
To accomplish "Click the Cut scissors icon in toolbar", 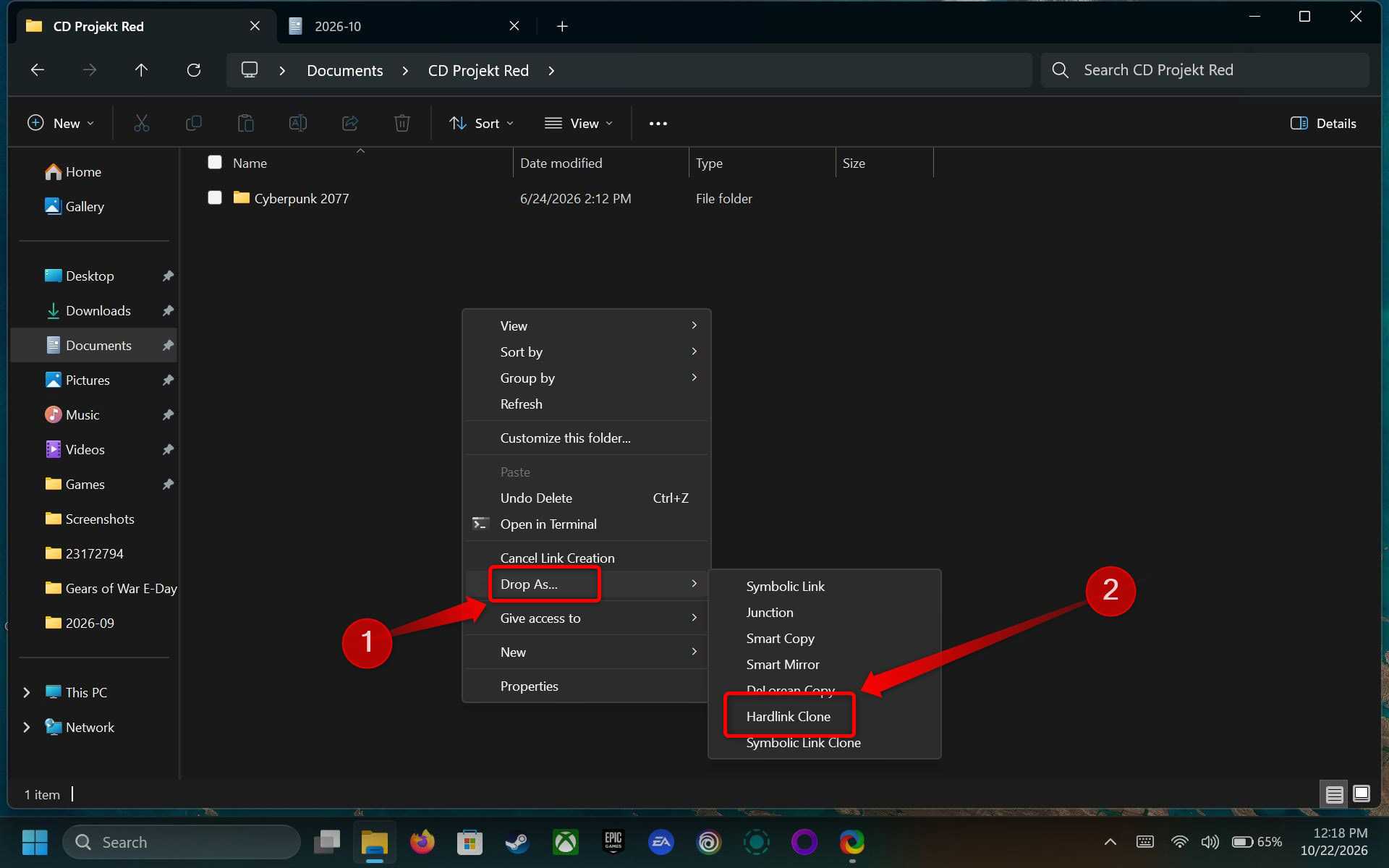I will tap(141, 124).
